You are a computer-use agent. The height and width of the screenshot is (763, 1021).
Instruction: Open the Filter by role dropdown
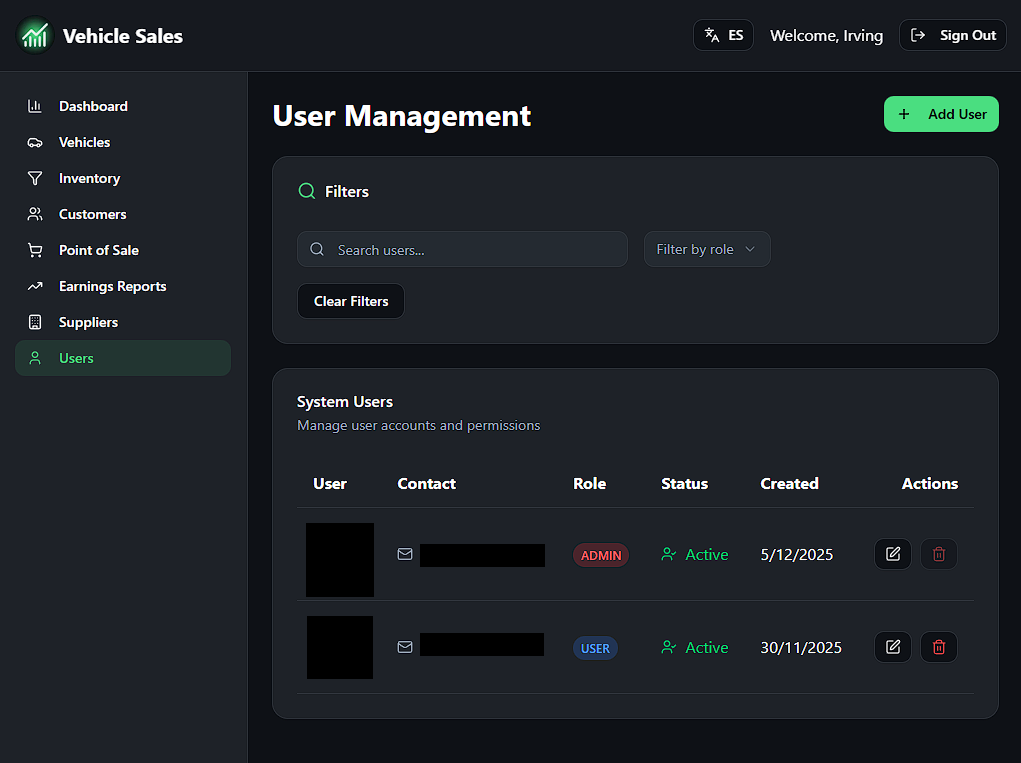click(707, 249)
